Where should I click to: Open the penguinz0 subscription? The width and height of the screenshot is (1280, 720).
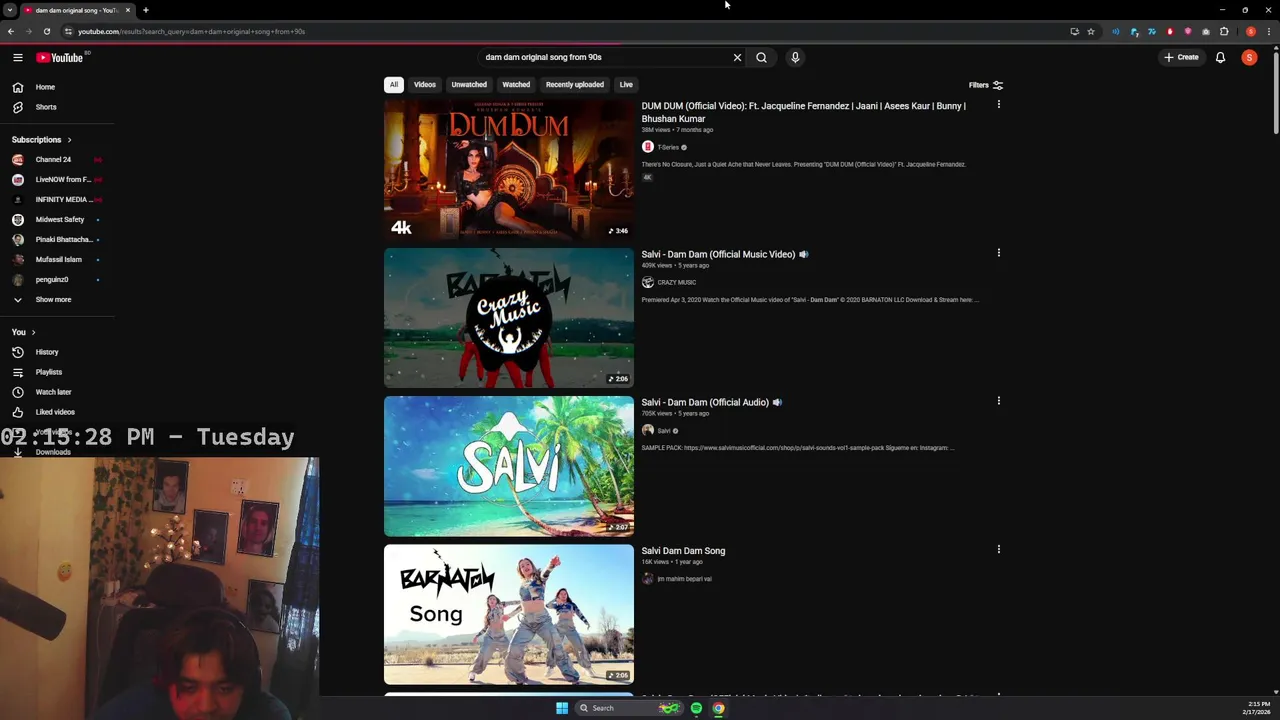pyautogui.click(x=56, y=280)
